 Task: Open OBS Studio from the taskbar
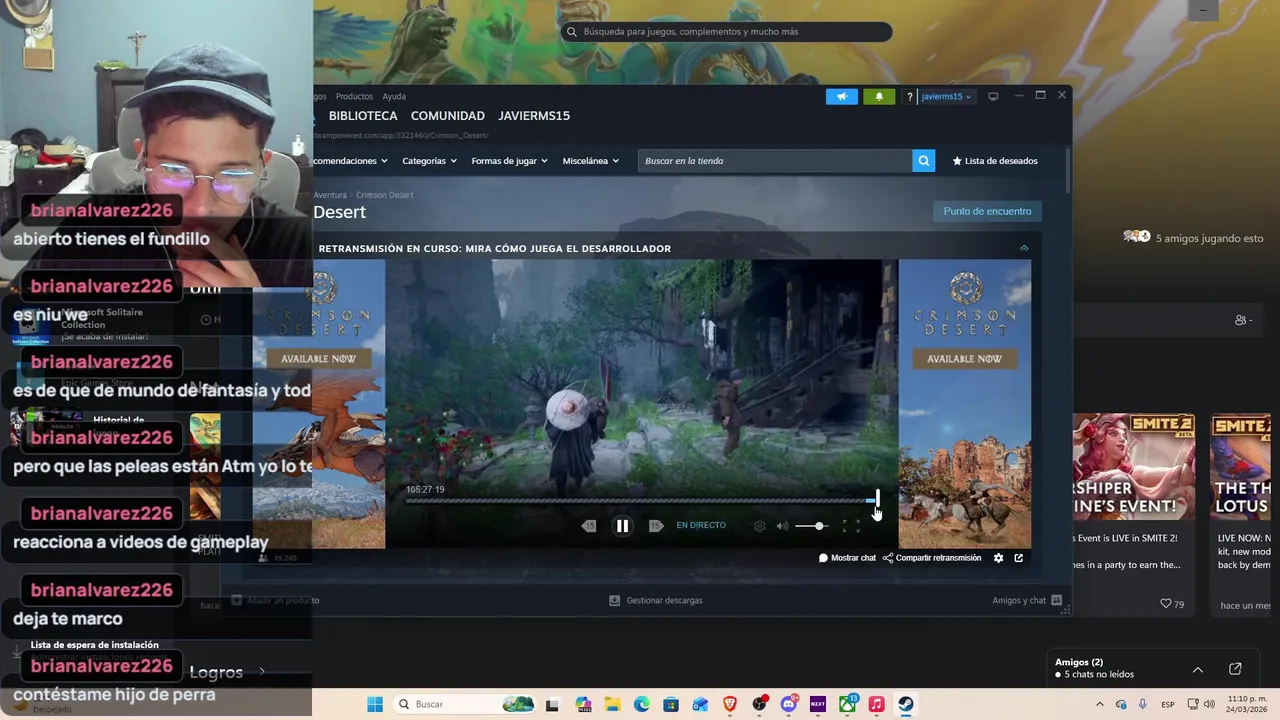(x=759, y=704)
